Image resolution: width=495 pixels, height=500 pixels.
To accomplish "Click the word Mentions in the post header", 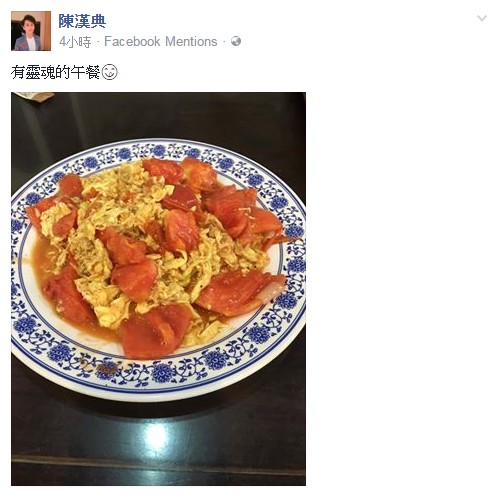I will (191, 42).
